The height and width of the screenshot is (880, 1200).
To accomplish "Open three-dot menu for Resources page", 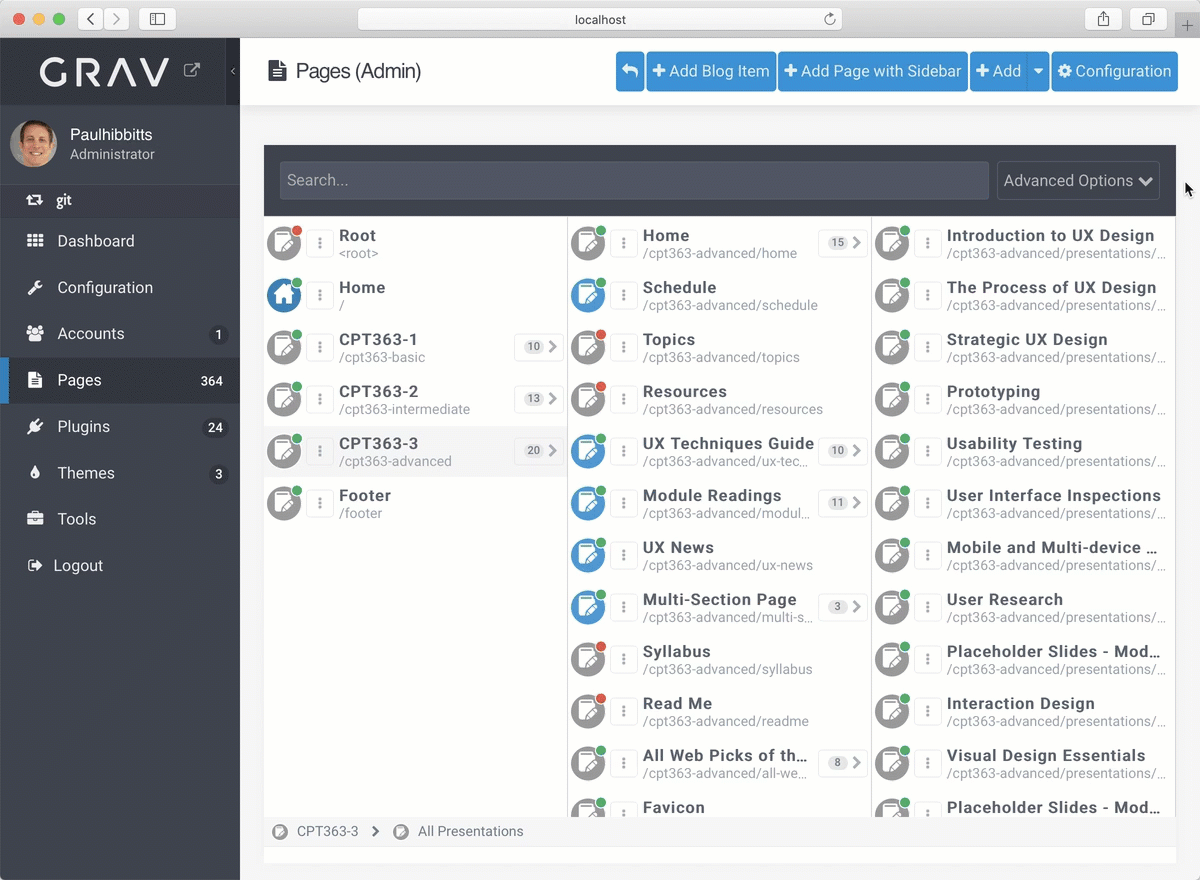I will tap(624, 400).
